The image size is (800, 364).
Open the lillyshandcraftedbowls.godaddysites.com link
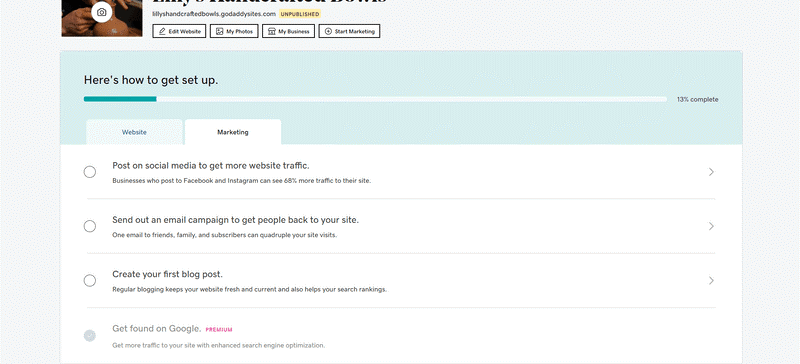(214, 14)
